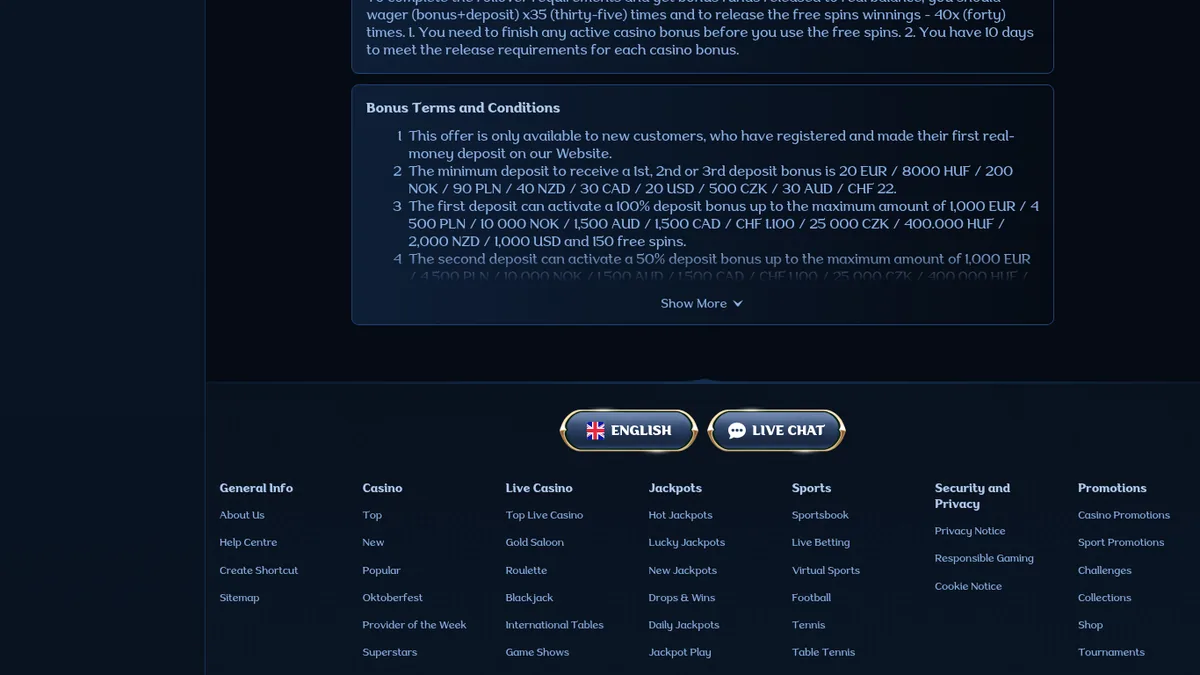Expand terms with Show More chevron
Image resolution: width=1200 pixels, height=675 pixels.
[x=738, y=303]
